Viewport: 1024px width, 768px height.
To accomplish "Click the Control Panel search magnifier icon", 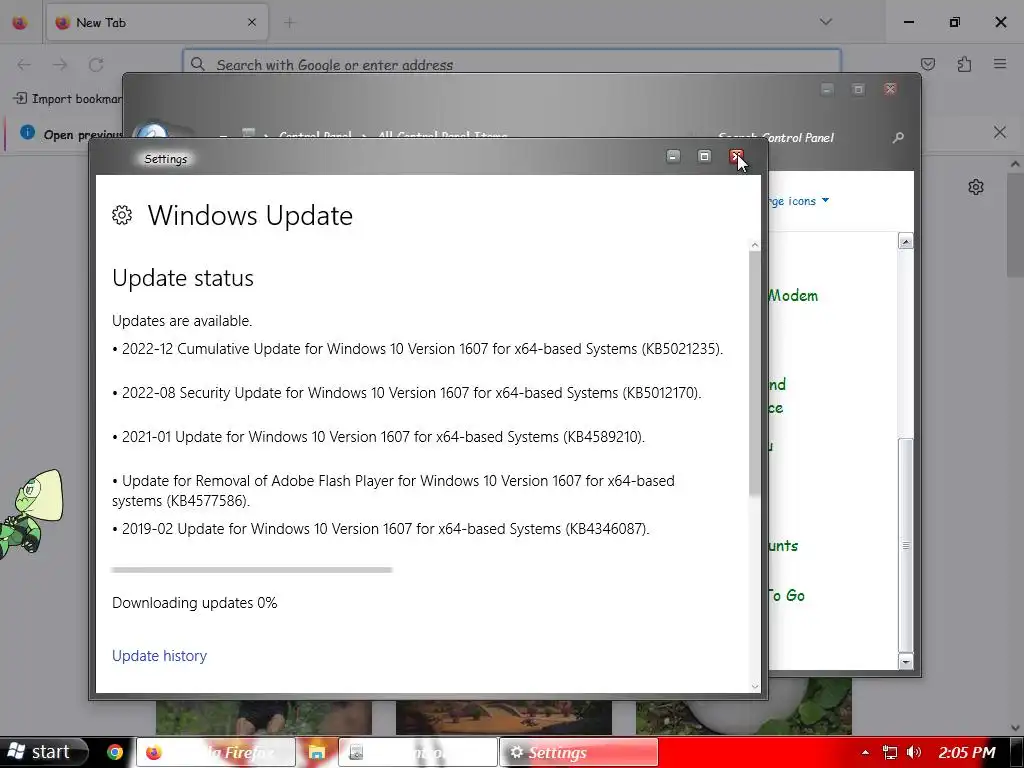I will [x=899, y=138].
